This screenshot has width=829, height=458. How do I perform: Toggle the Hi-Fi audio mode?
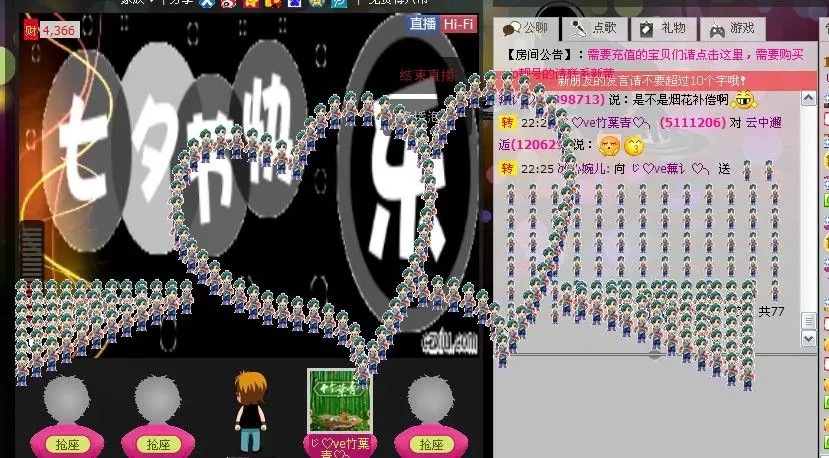(x=459, y=24)
